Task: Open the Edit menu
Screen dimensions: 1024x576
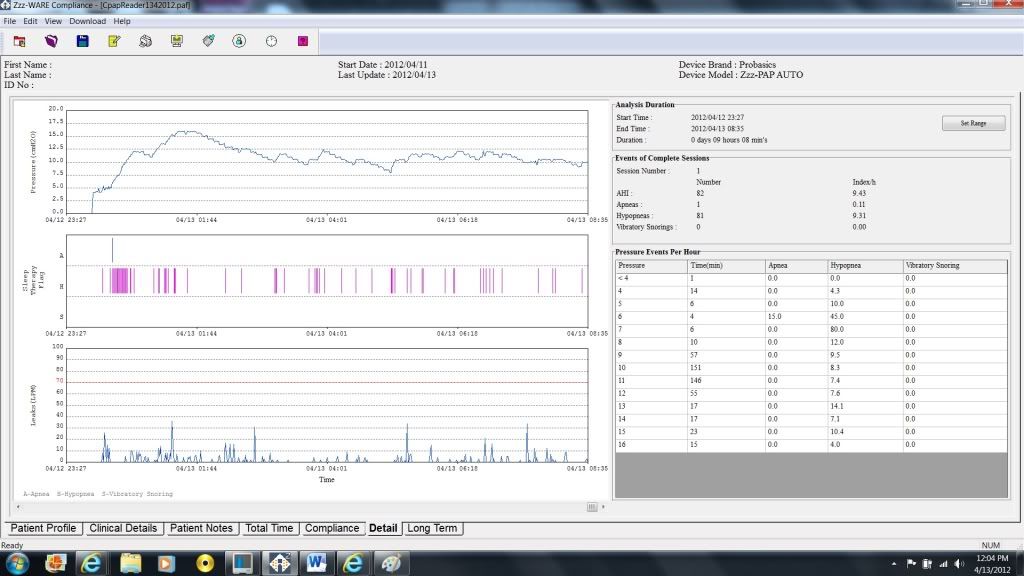Action: coord(30,21)
